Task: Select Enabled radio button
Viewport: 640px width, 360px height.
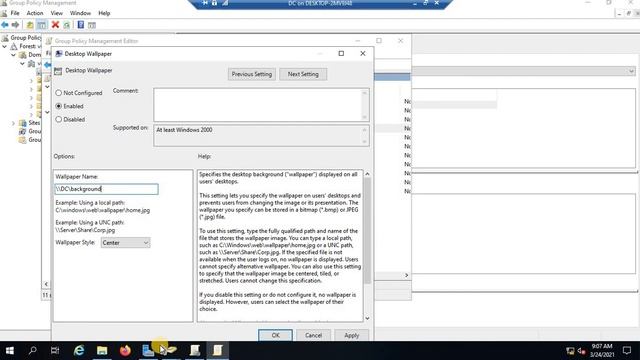Action: click(x=58, y=106)
